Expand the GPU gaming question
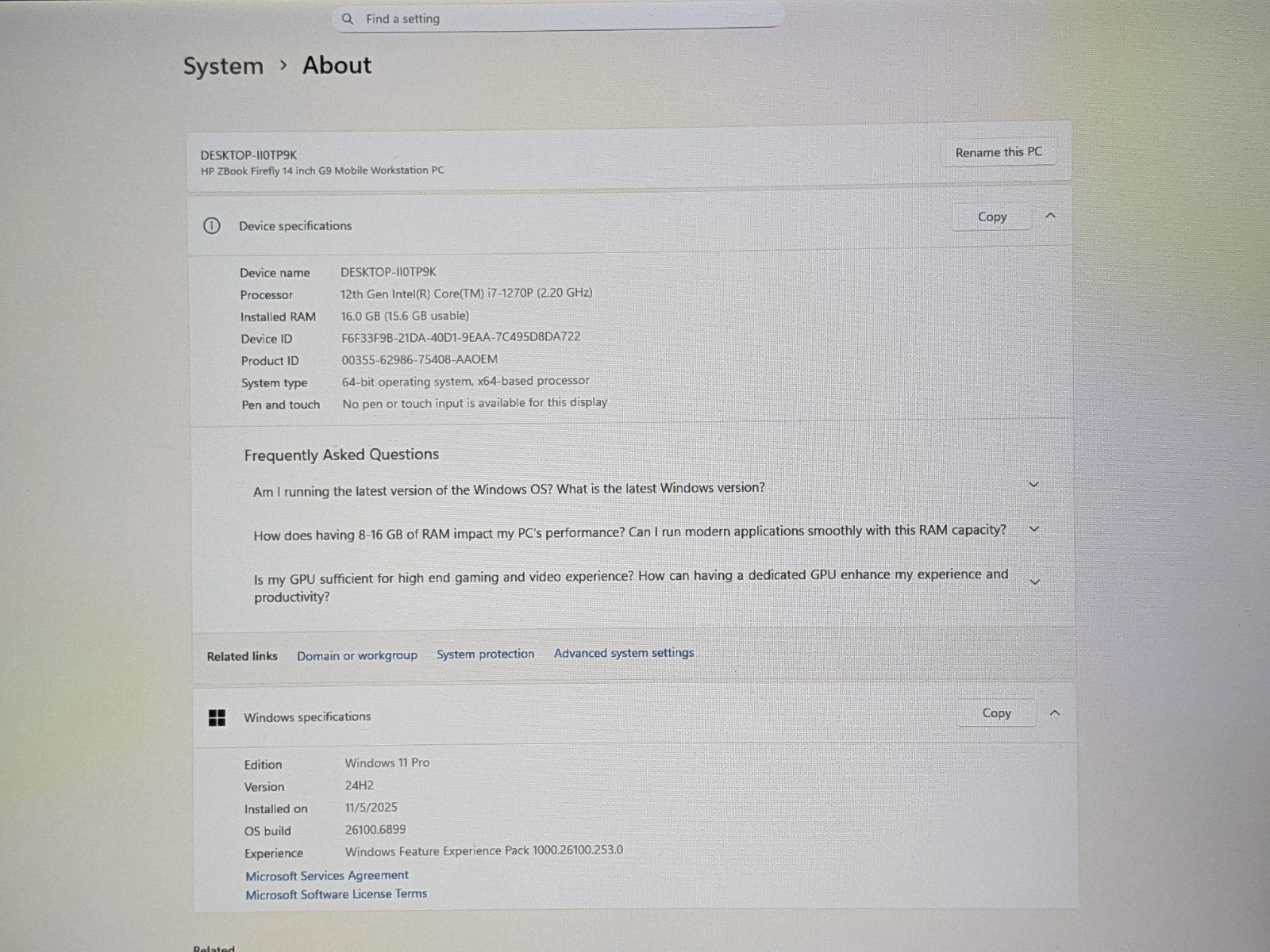This screenshot has width=1270, height=952. pyautogui.click(x=1035, y=582)
